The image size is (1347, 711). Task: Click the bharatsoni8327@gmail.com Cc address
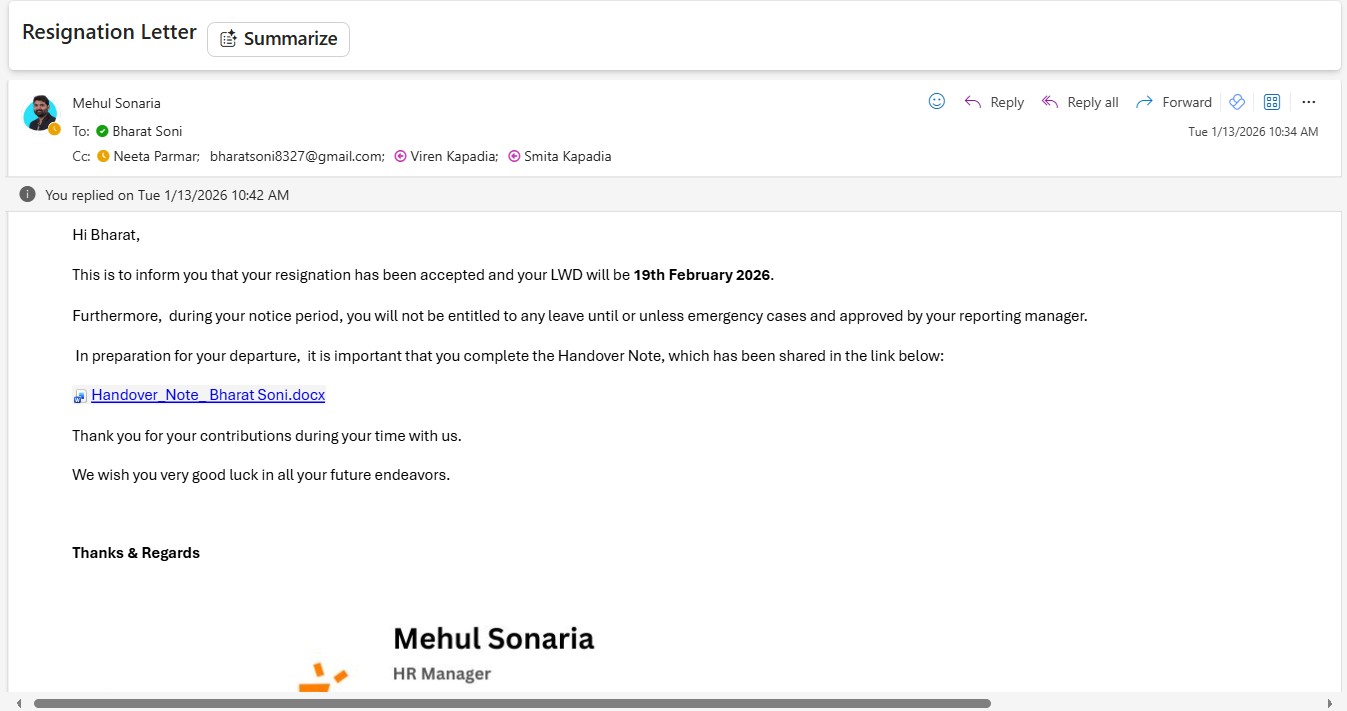click(x=297, y=156)
